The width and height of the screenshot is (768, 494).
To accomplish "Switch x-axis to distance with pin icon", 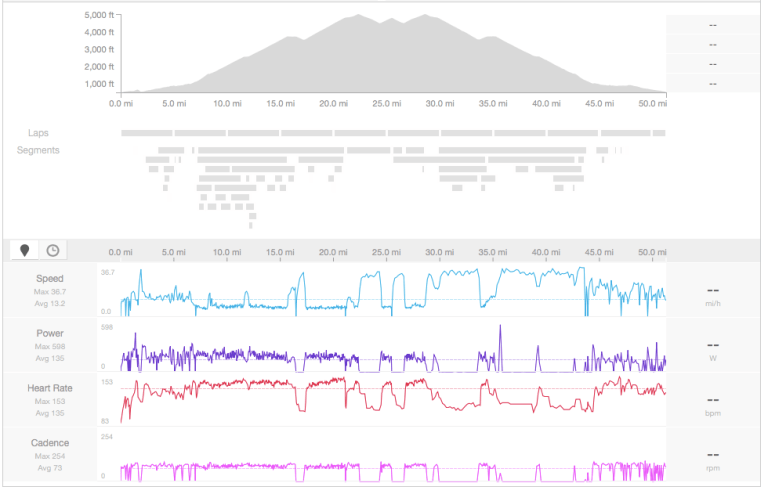I will [24, 251].
